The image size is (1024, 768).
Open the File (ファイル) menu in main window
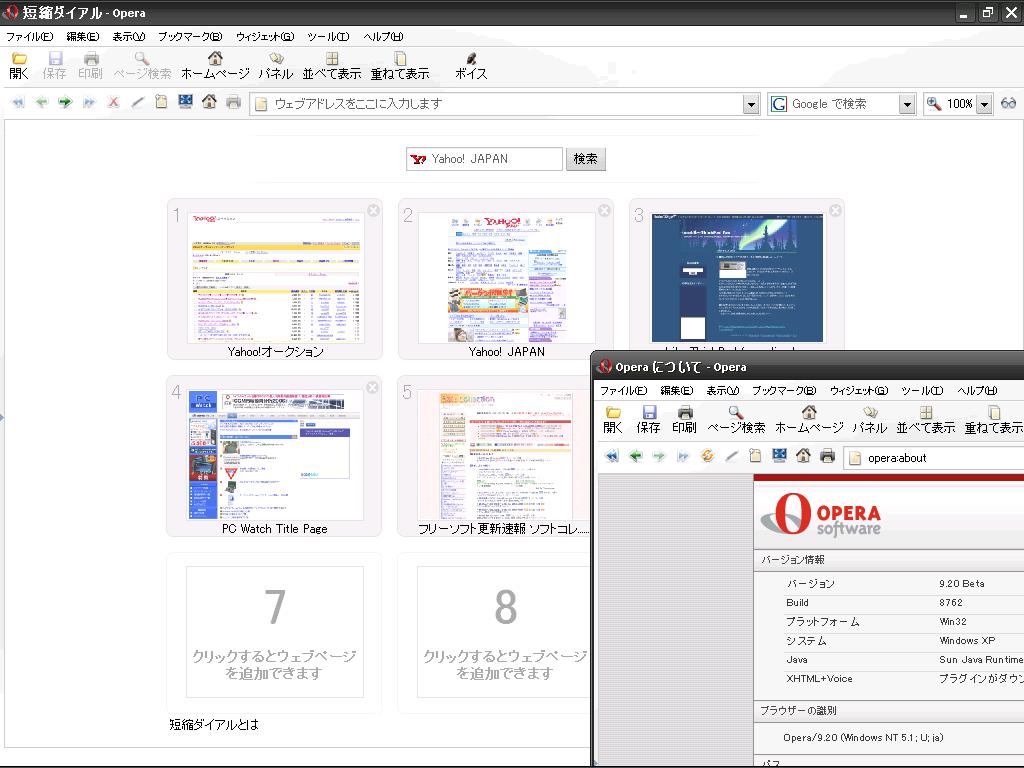tap(29, 37)
